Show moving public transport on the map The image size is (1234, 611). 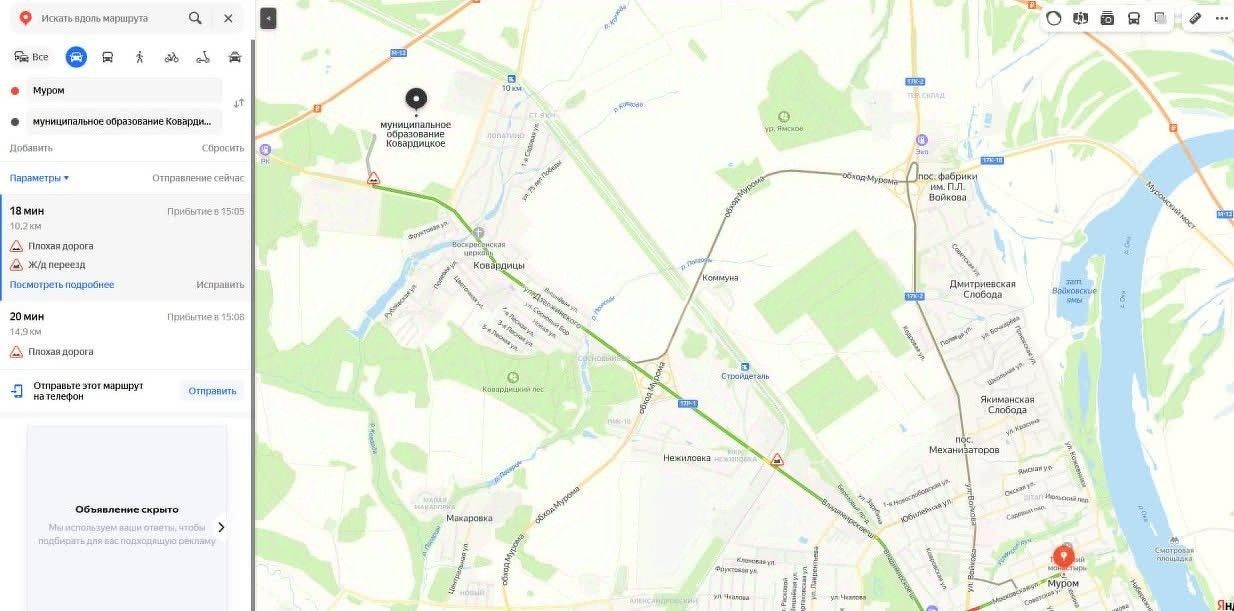click(1134, 18)
